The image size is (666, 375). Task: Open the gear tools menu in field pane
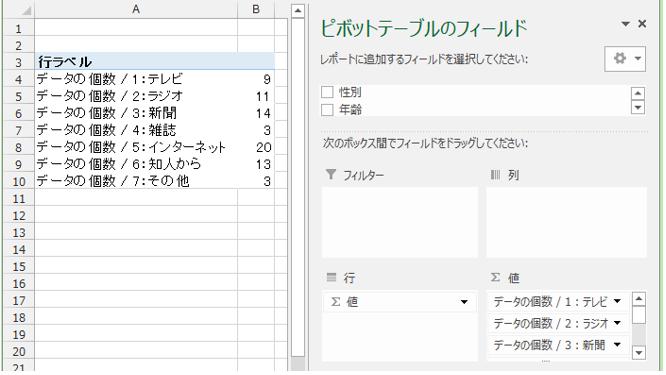click(625, 59)
